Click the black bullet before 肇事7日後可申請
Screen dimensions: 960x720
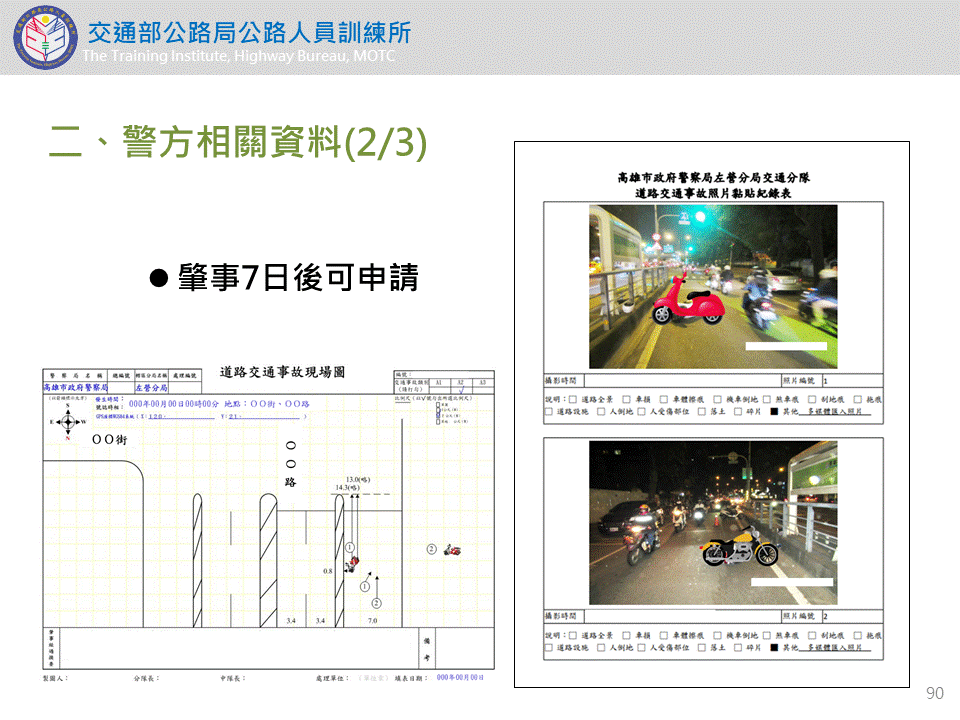[156, 277]
